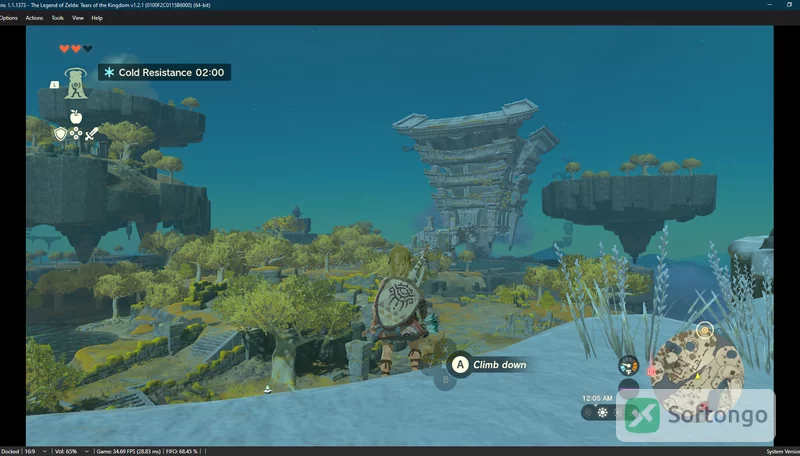This screenshot has width=800, height=456.
Task: Click the temperature gauge icon
Action: [629, 366]
